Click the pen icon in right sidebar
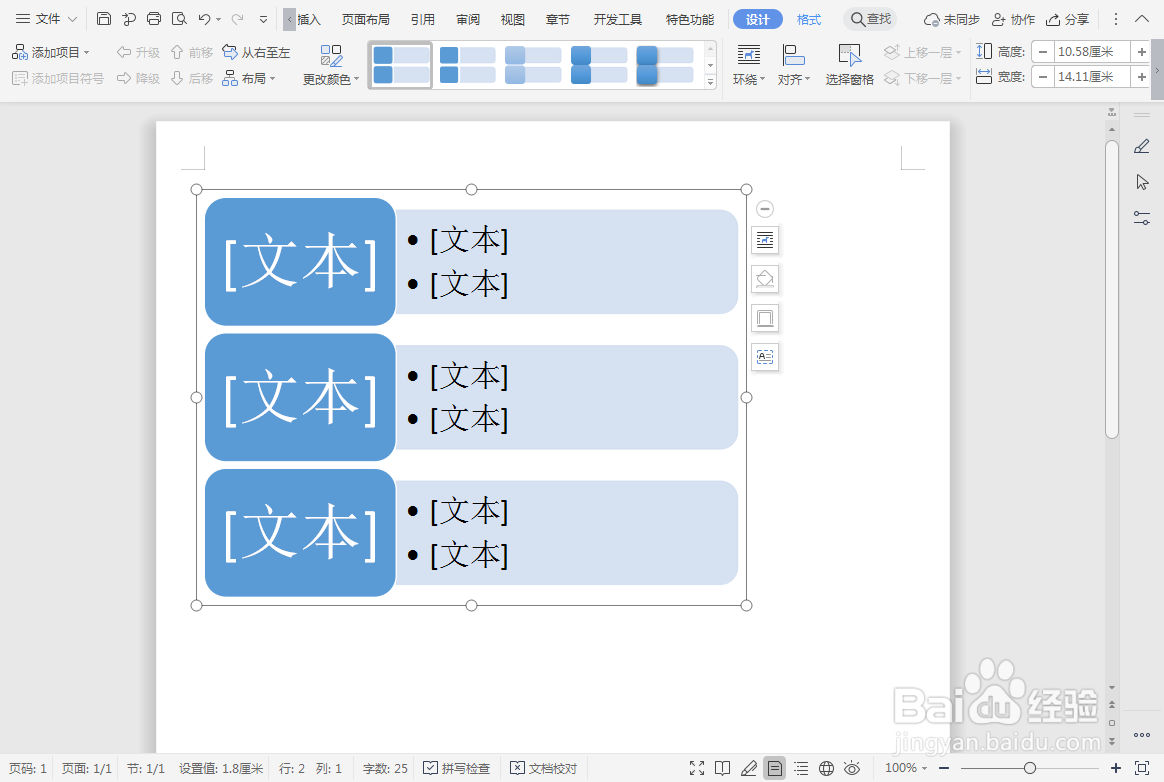Viewport: 1164px width, 782px height. pyautogui.click(x=1142, y=146)
